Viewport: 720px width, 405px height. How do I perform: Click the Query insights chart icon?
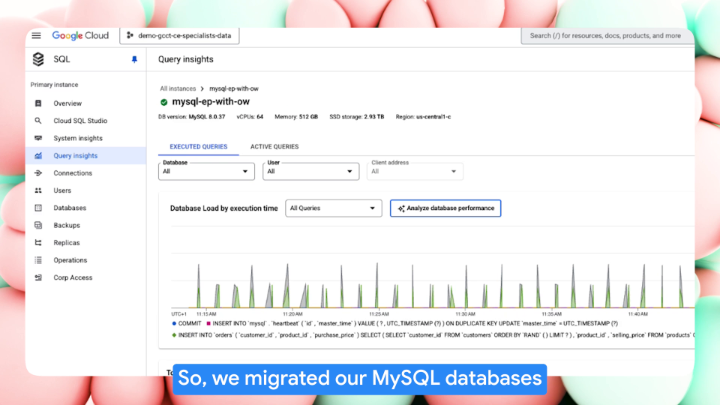pos(38,156)
